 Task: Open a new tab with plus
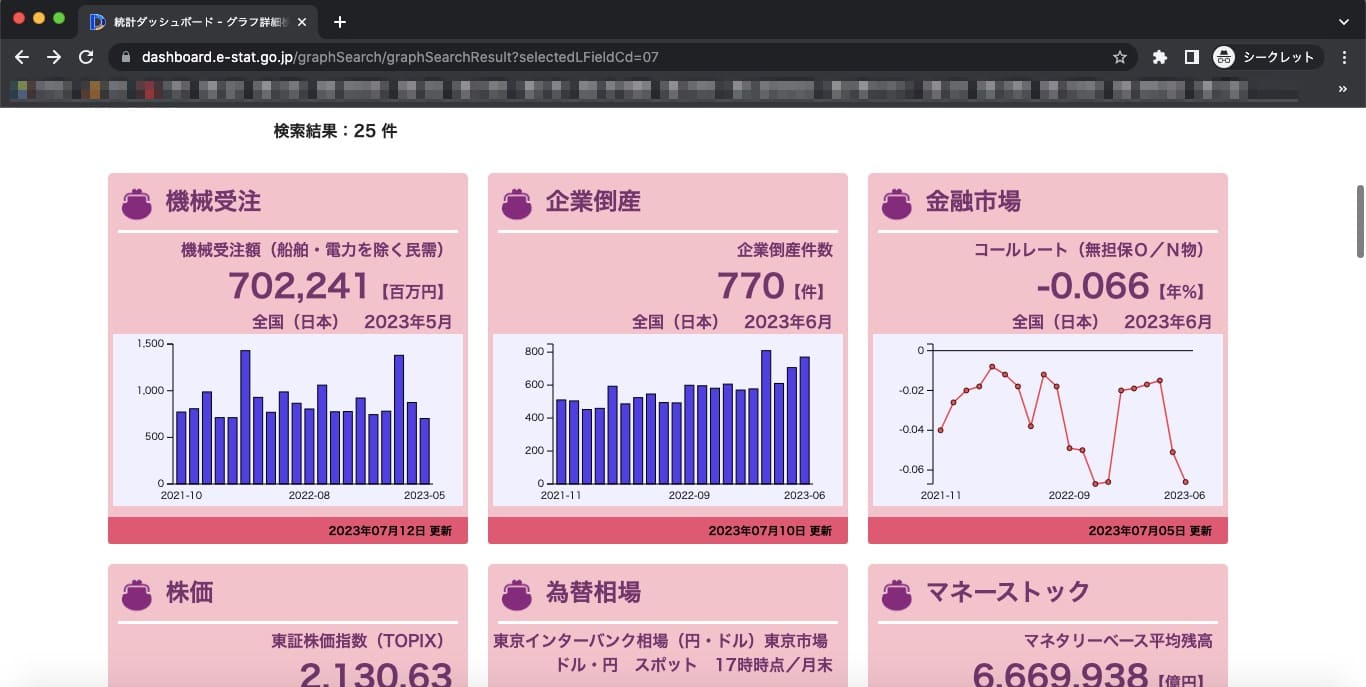pyautogui.click(x=340, y=22)
